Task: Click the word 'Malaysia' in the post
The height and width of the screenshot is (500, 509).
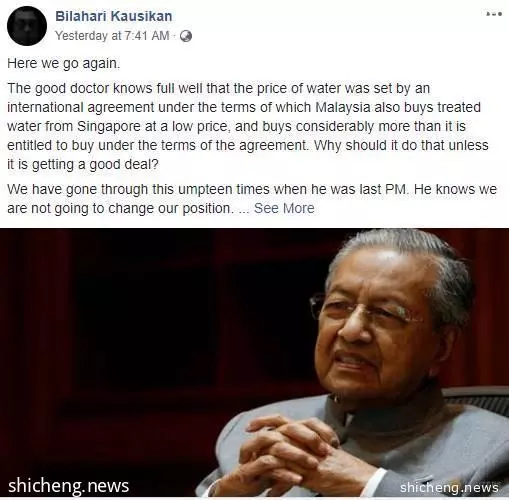Action: 343,107
